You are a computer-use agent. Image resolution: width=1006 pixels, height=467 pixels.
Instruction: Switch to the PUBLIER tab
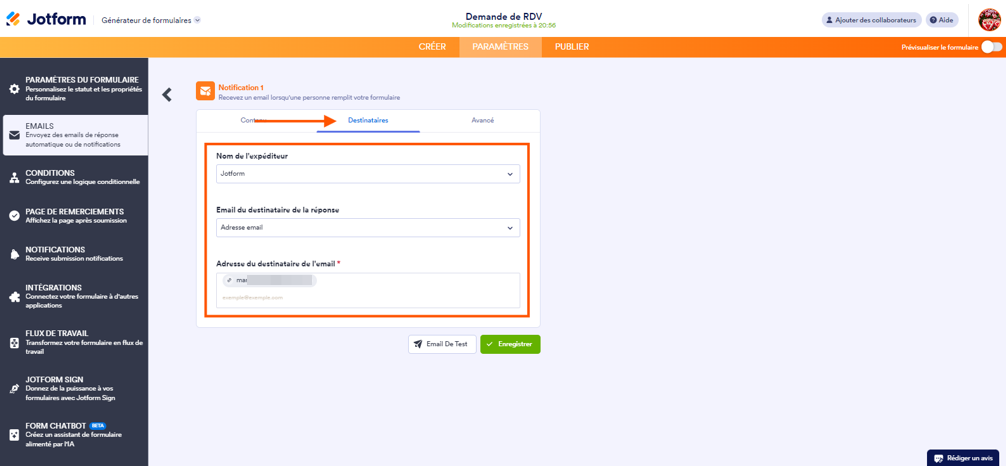572,47
